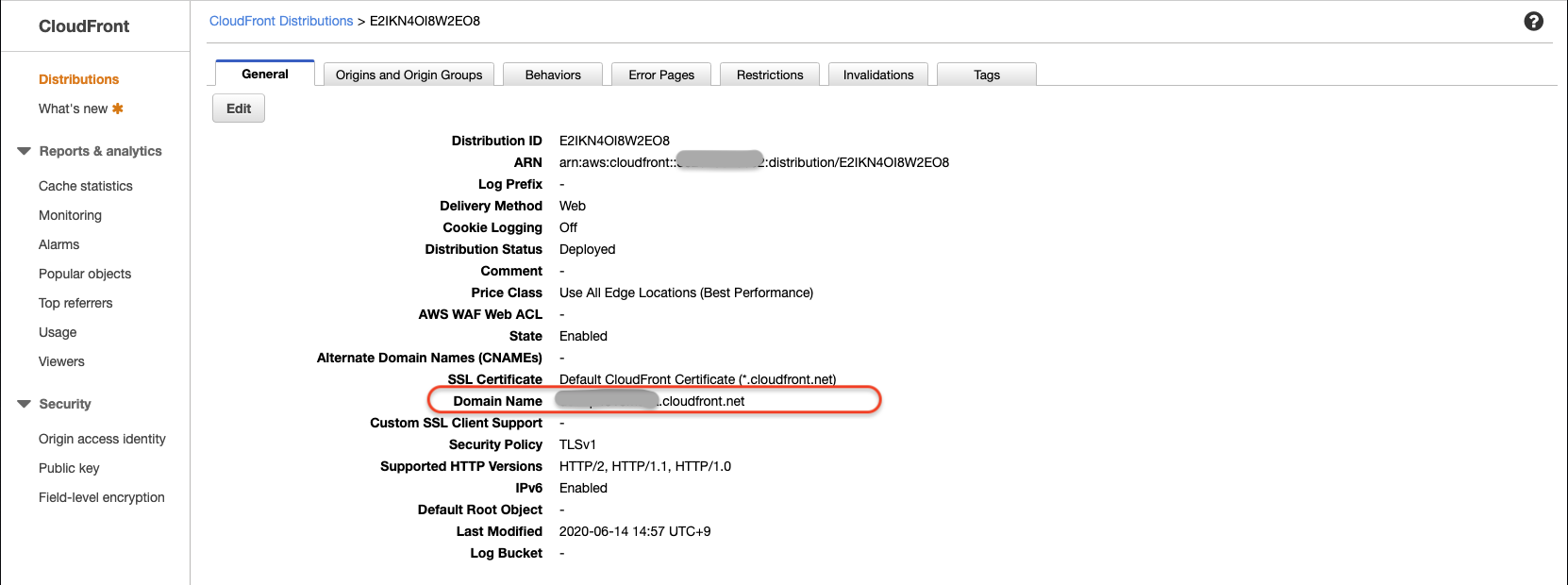Image resolution: width=1568 pixels, height=585 pixels.
Task: Select the Restrictions tab
Action: (770, 75)
